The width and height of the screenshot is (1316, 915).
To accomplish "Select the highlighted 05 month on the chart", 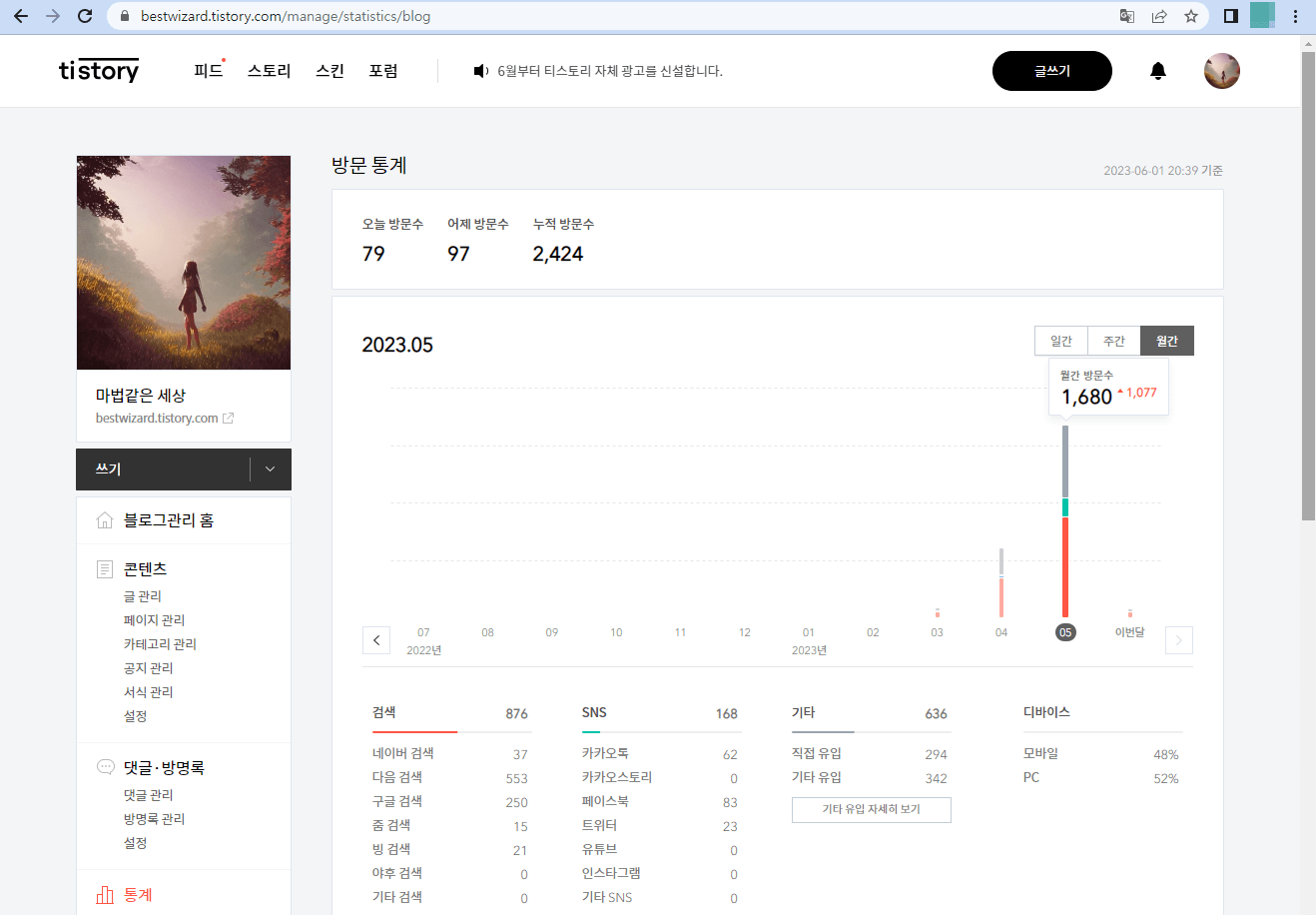I will click(1064, 631).
